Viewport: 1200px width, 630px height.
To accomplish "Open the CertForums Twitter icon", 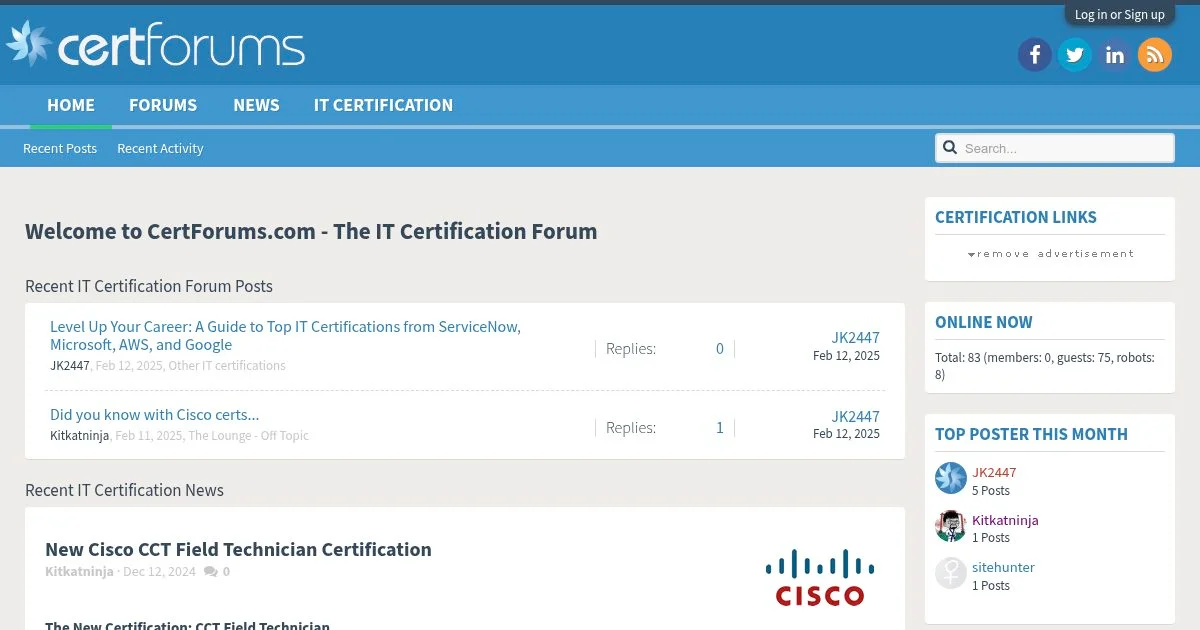I will click(1075, 54).
